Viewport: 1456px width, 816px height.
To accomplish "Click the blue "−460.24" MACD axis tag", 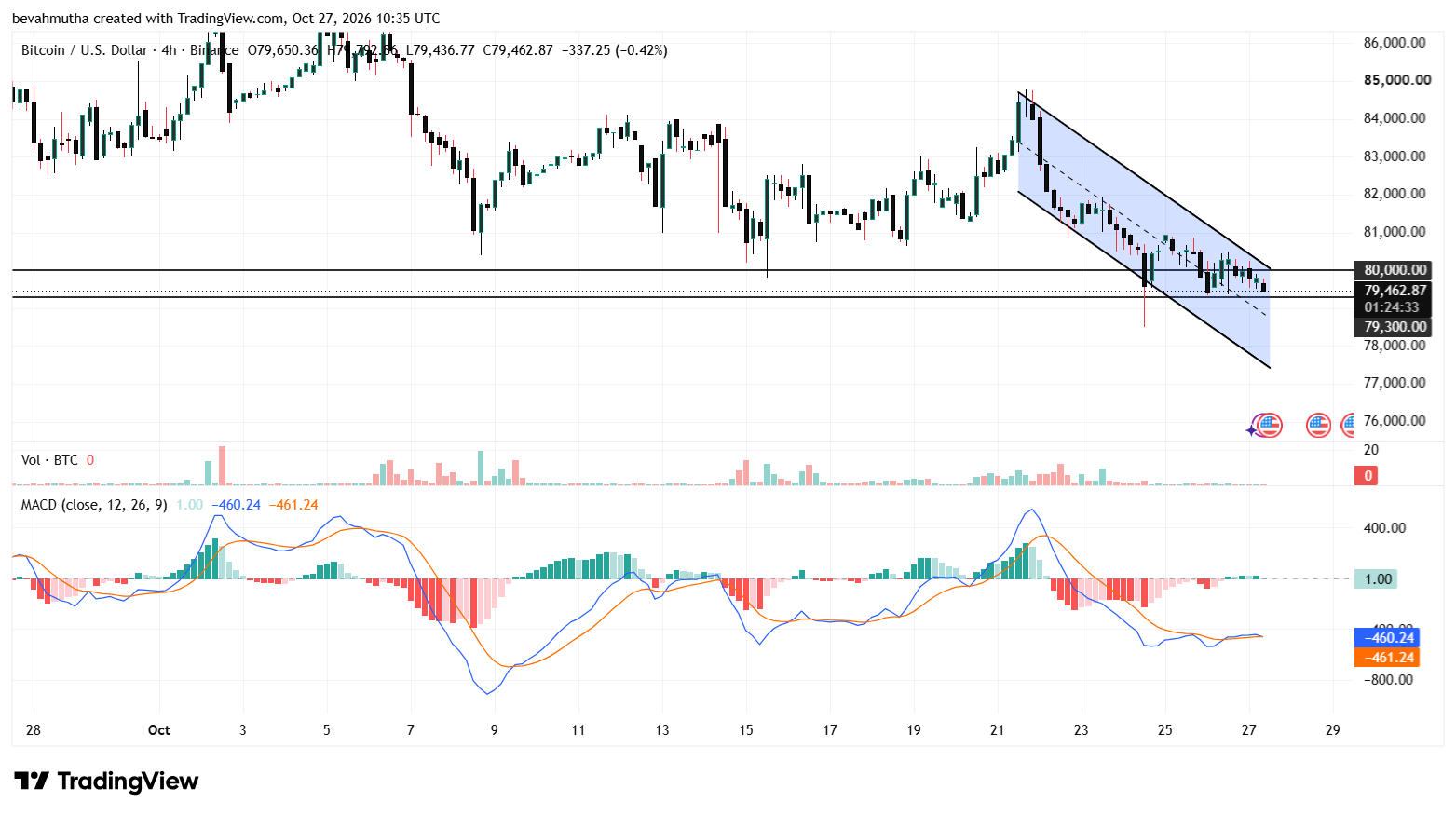I will [1387, 638].
